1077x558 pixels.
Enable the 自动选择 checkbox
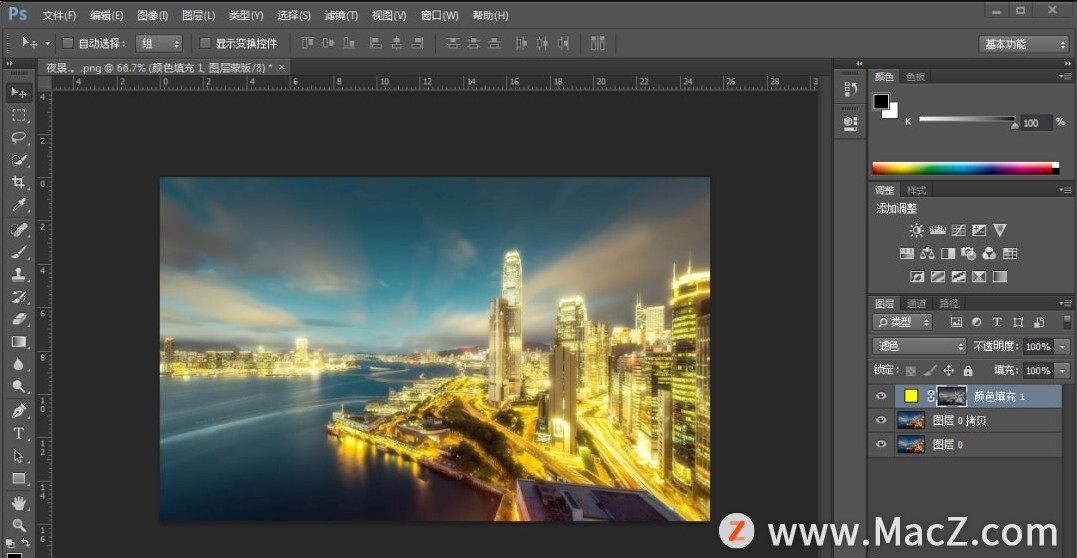(x=67, y=43)
